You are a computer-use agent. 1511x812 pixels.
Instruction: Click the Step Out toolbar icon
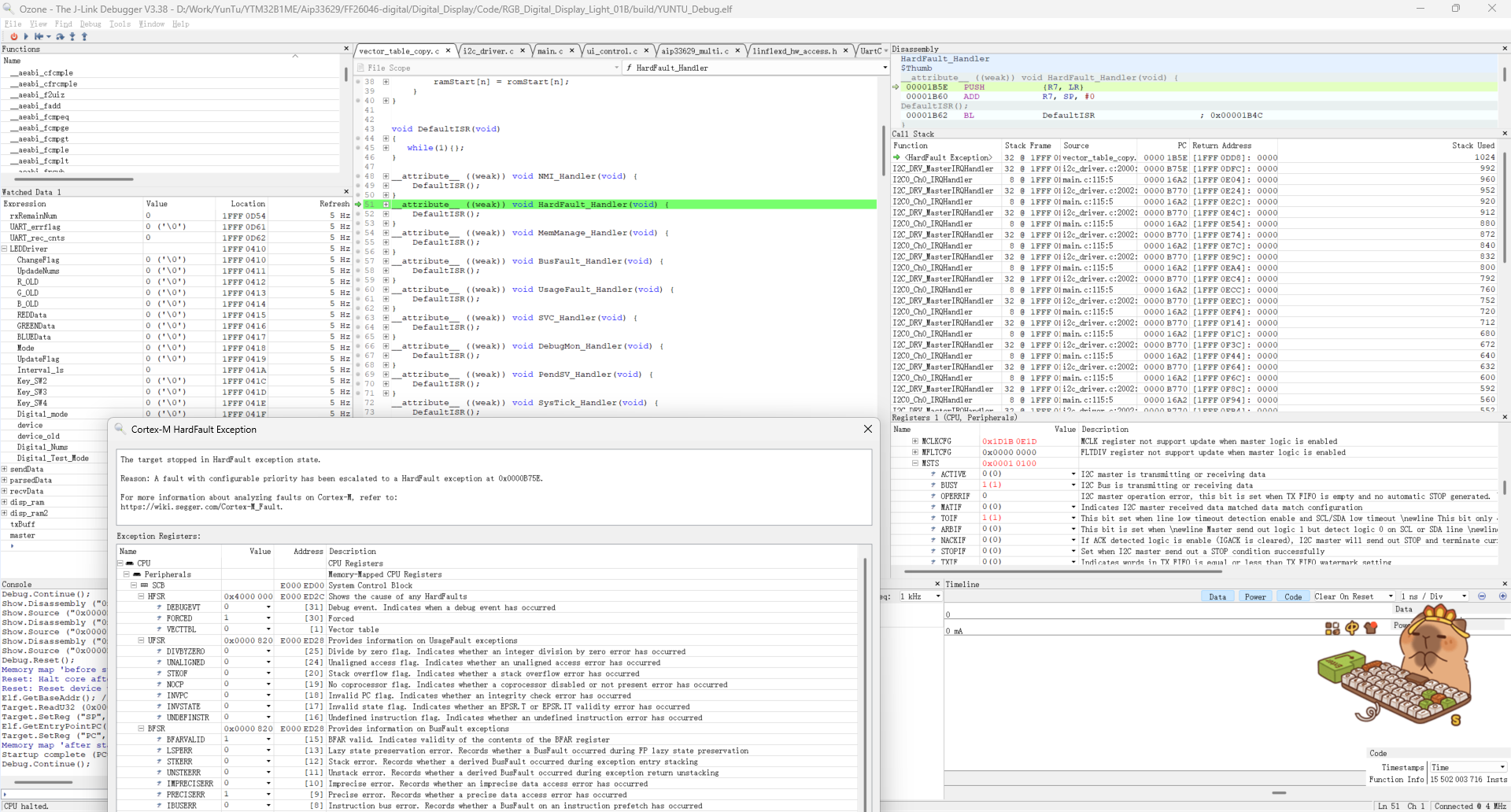coord(84,36)
